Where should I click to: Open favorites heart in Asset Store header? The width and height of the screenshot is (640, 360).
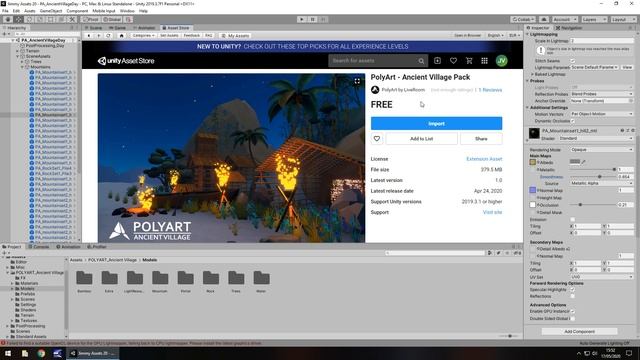pyautogui.click(x=453, y=60)
